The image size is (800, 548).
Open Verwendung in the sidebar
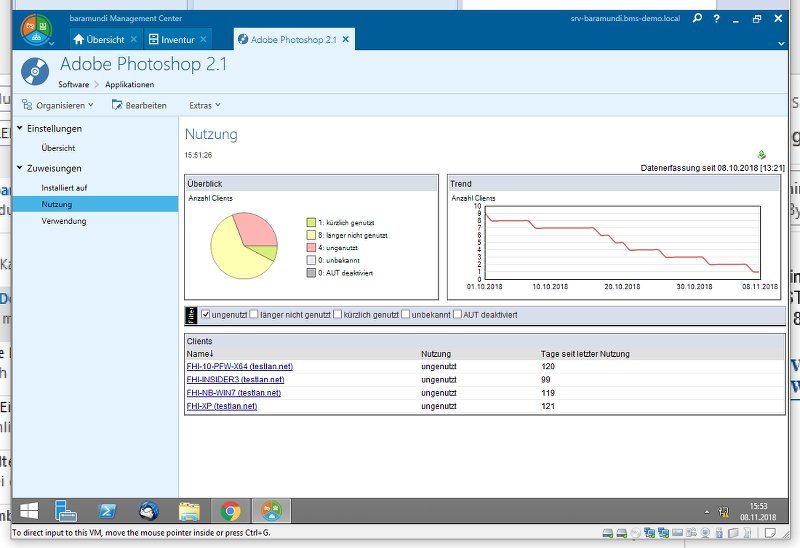click(64, 221)
